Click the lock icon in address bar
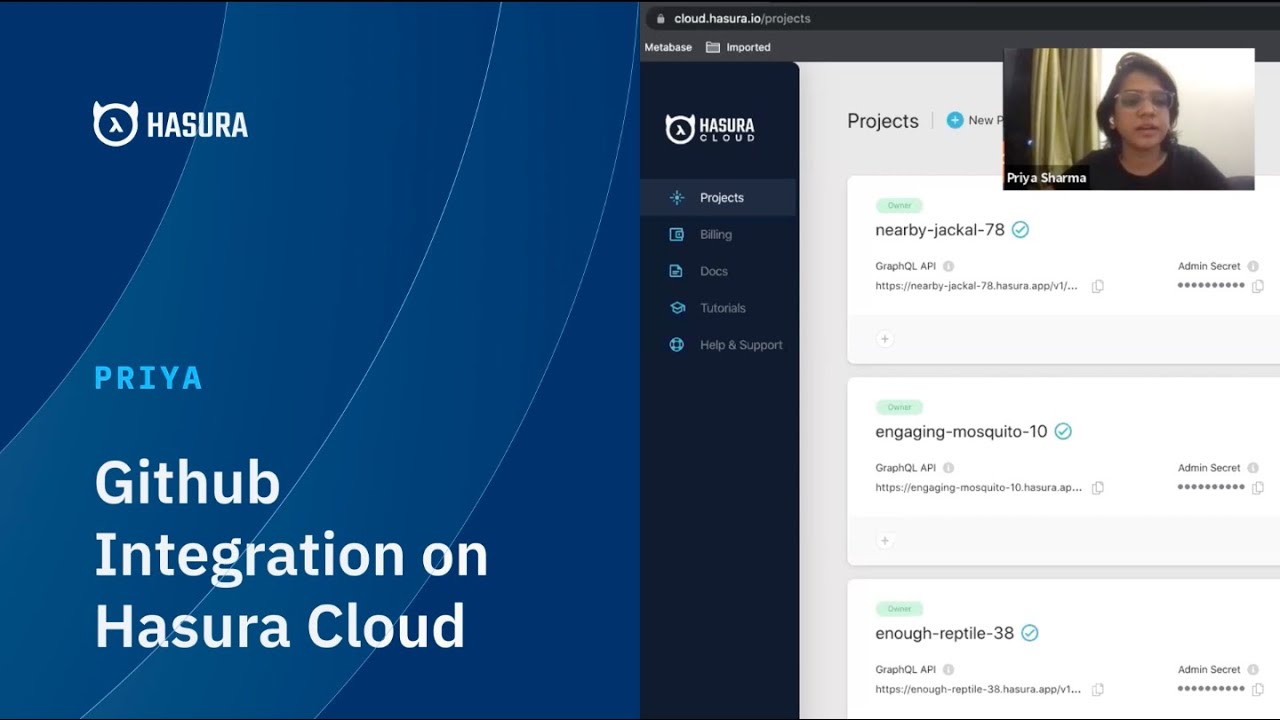 (x=660, y=18)
